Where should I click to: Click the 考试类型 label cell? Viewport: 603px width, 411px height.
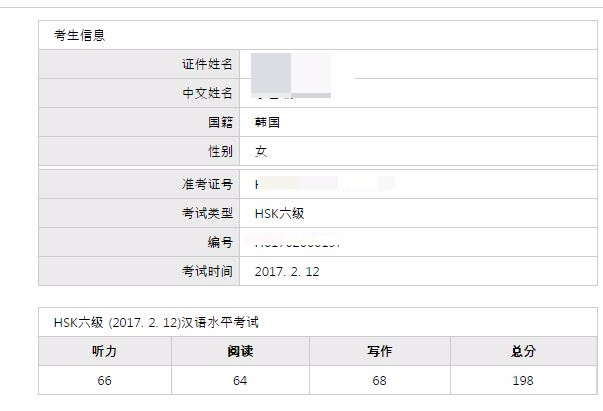(x=139, y=213)
